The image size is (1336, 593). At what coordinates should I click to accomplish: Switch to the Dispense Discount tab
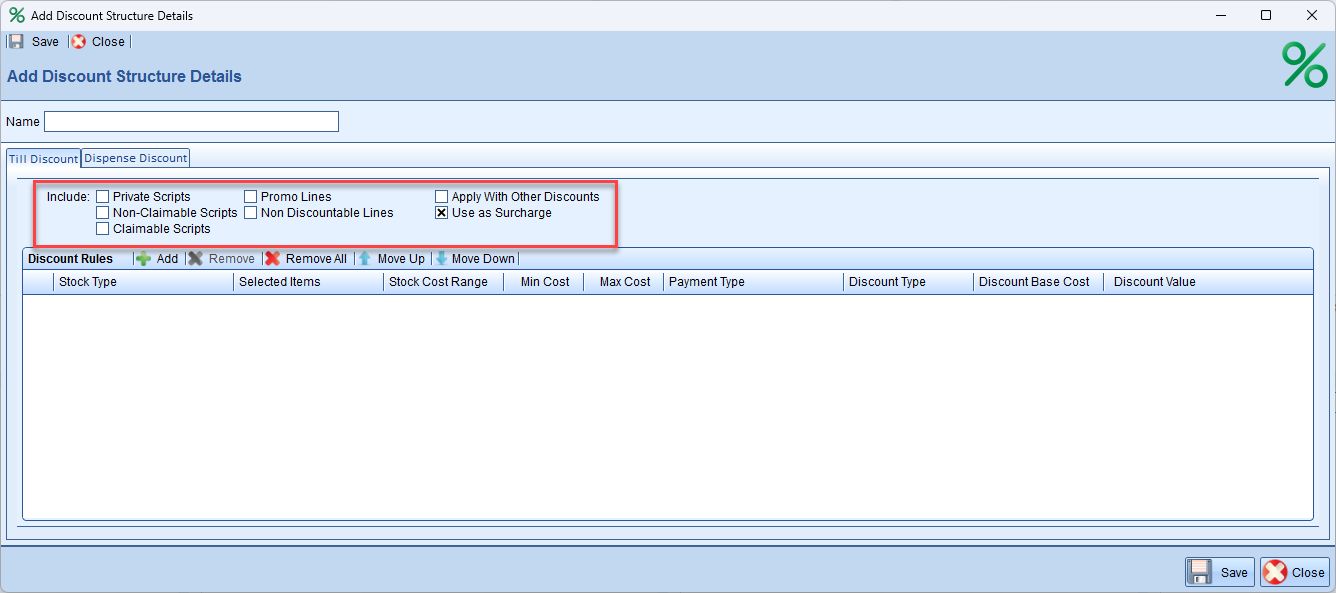point(135,158)
